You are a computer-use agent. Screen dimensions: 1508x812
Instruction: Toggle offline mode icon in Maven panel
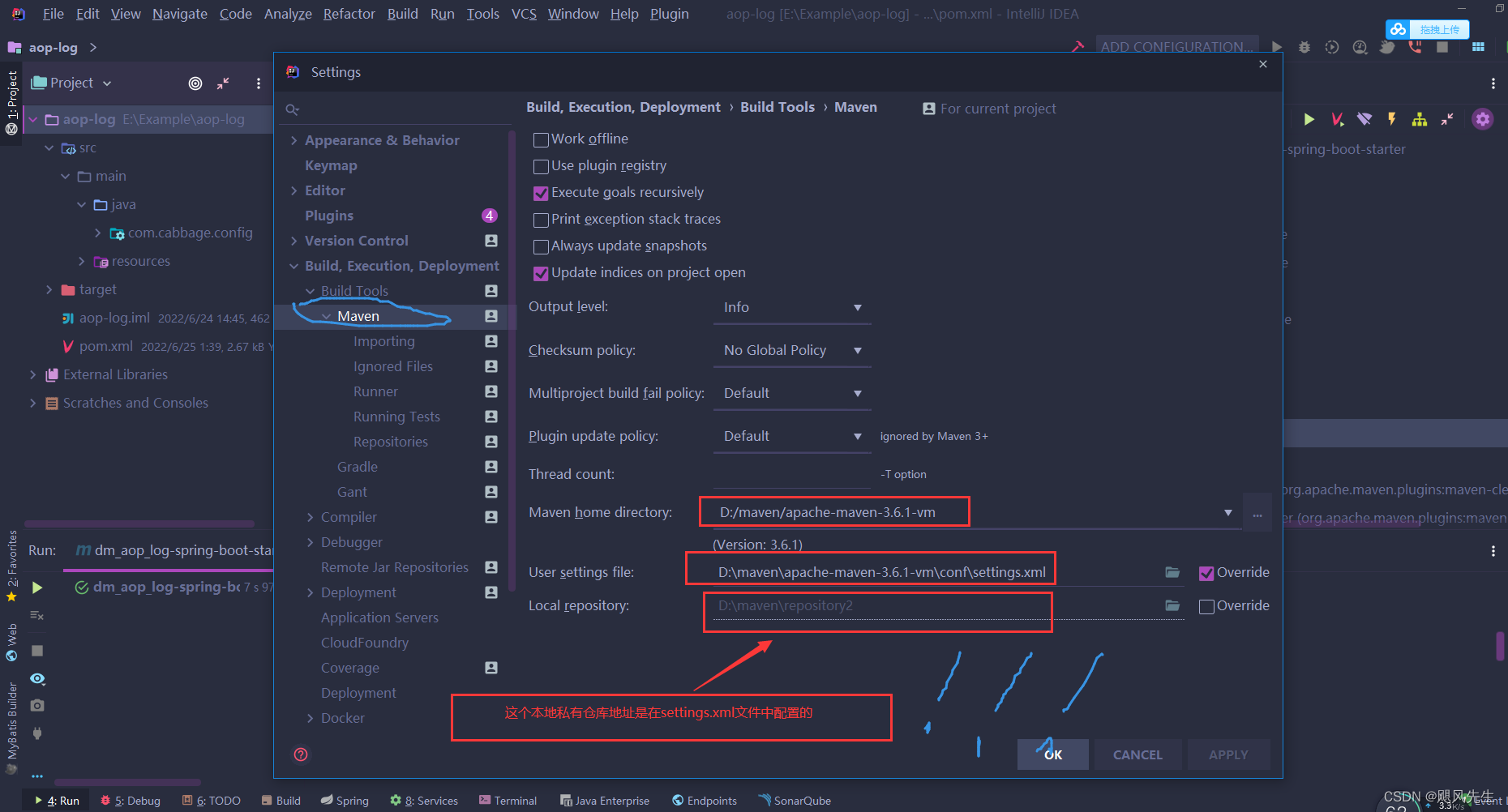1364,119
